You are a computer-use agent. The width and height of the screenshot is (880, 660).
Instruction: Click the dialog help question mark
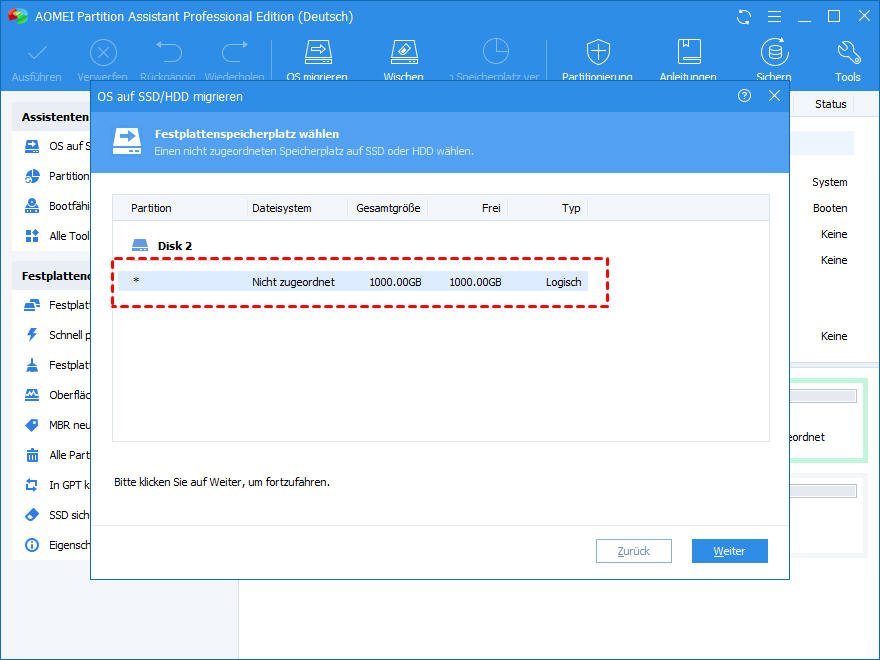click(744, 96)
